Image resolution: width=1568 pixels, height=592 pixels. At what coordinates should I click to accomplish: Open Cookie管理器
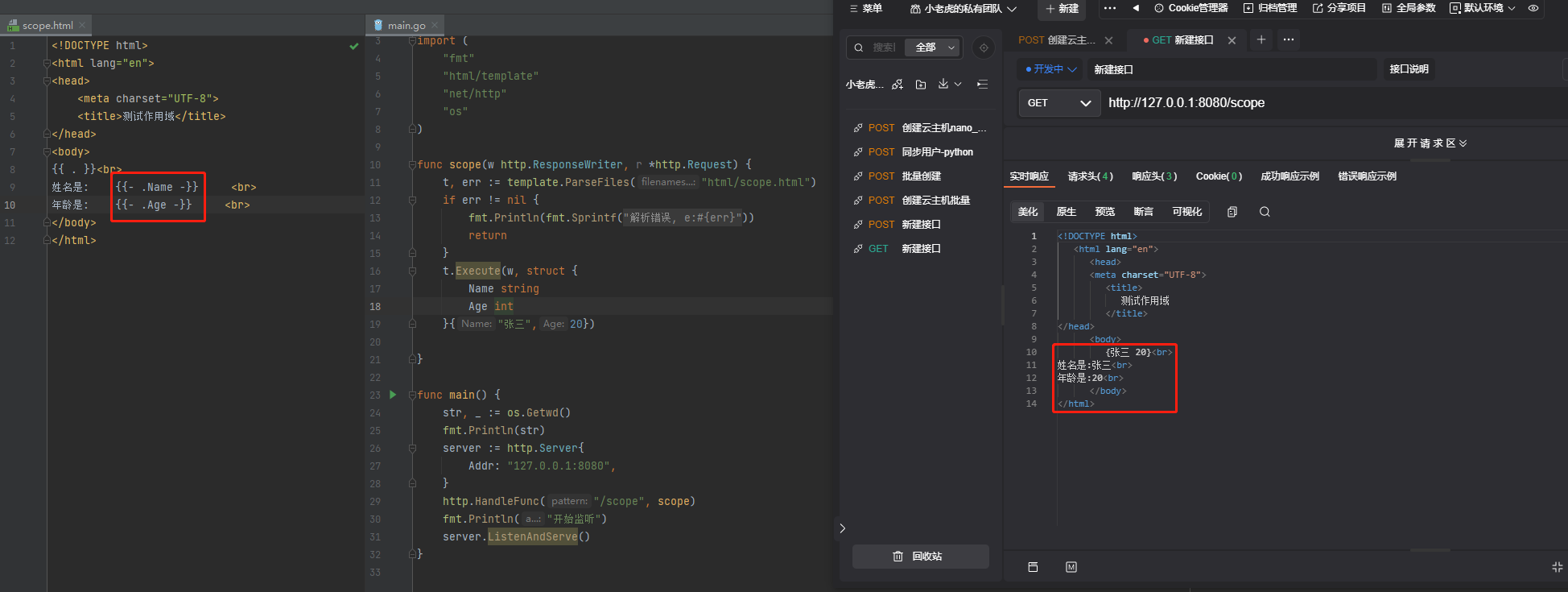click(x=1191, y=8)
